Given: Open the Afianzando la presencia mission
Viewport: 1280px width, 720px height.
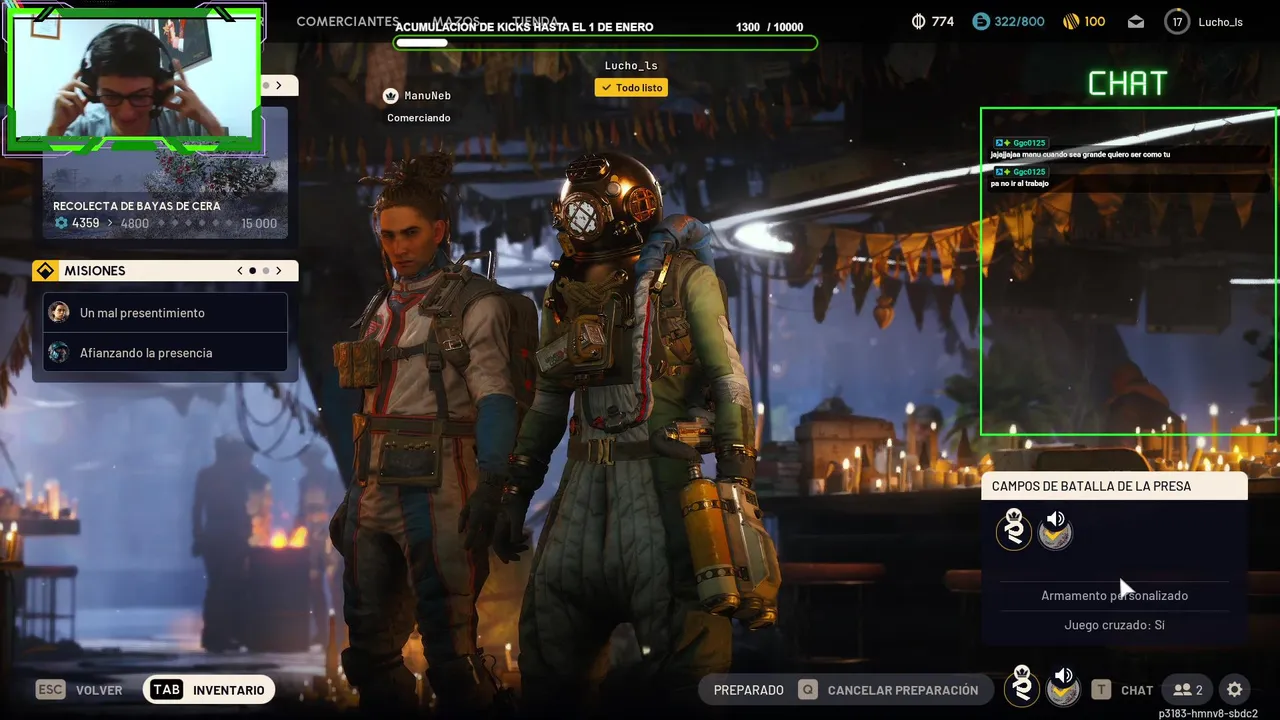Looking at the screenshot, I should click(x=165, y=353).
